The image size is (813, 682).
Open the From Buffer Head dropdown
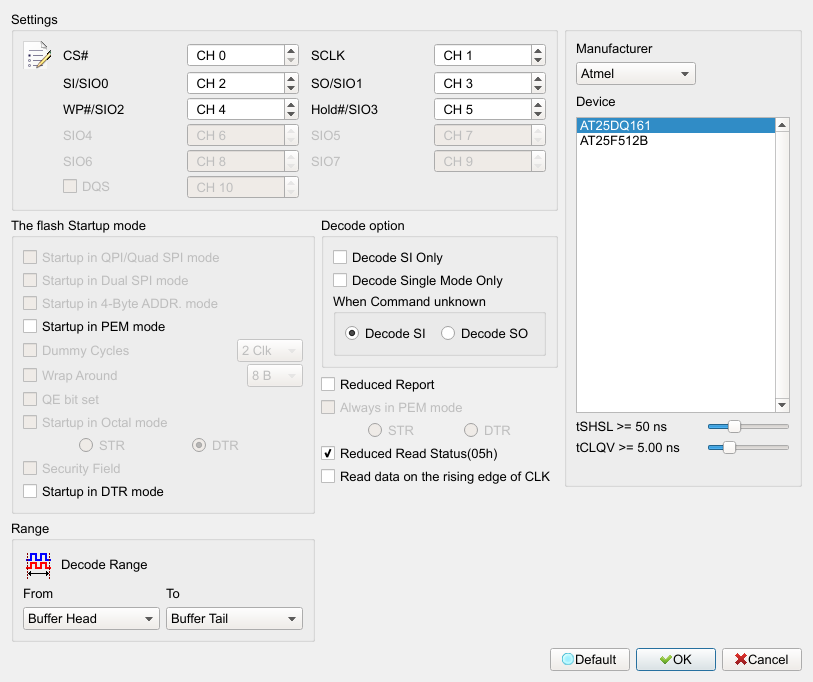91,618
